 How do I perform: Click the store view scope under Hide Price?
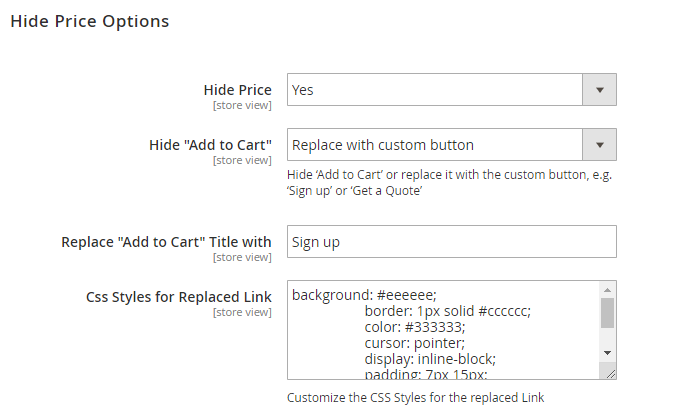[241, 104]
